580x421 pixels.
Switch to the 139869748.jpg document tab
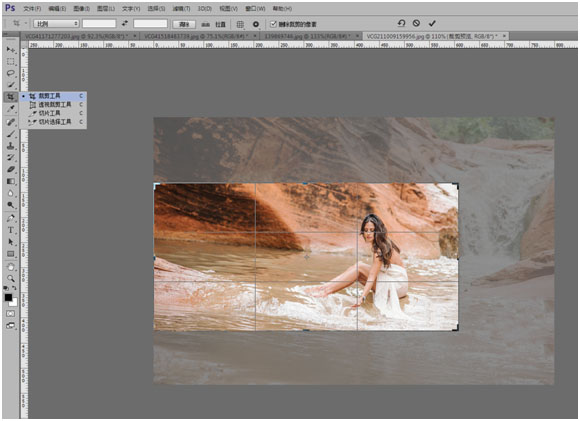click(x=310, y=36)
